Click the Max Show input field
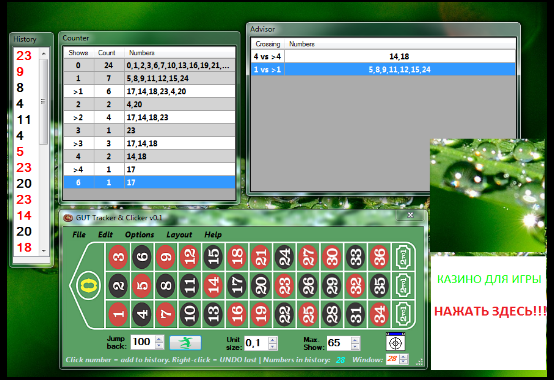This screenshot has height=380, width=554. [x=338, y=343]
